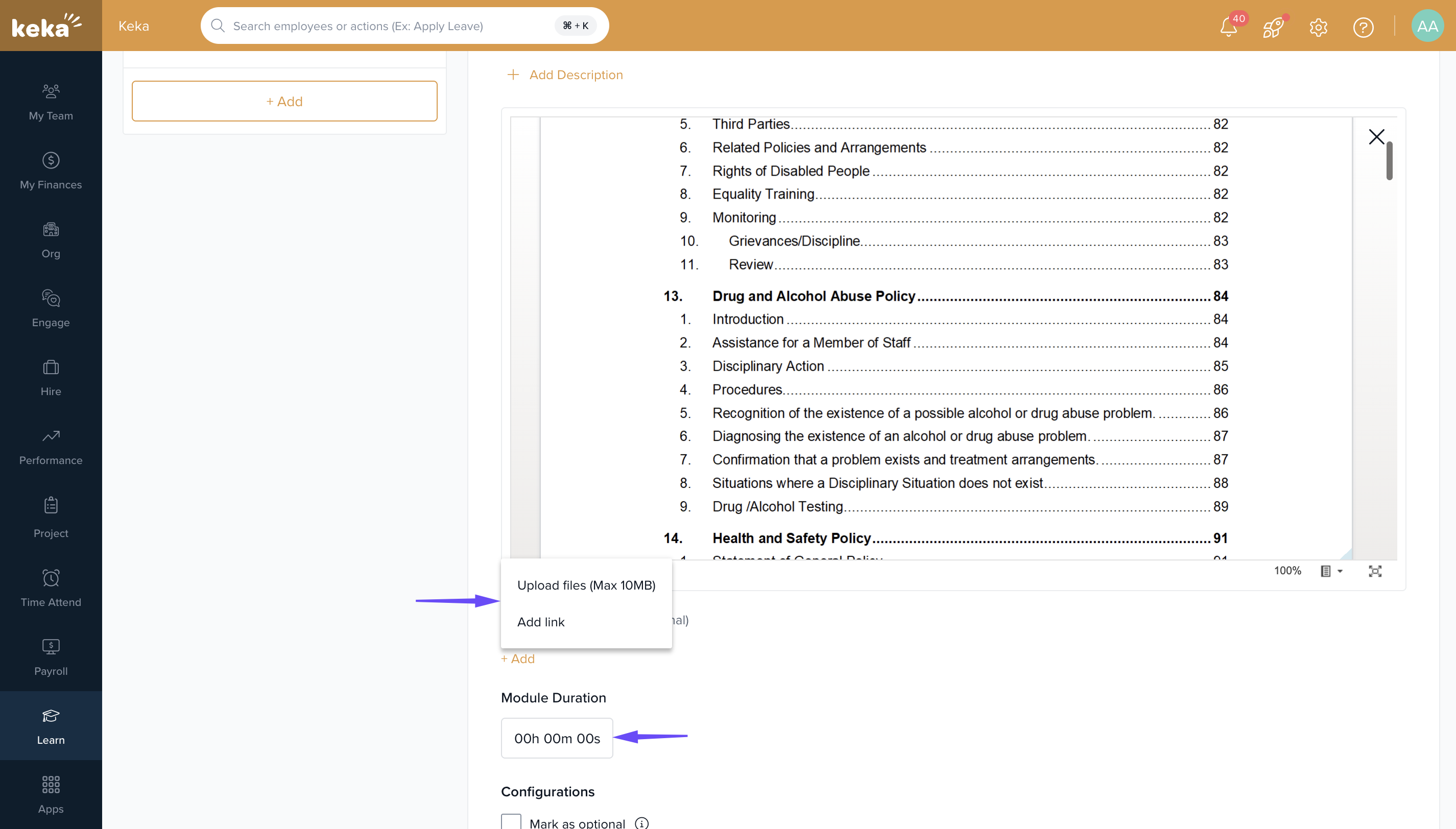Open the help question mark icon
The height and width of the screenshot is (829, 1456).
pyautogui.click(x=1363, y=27)
